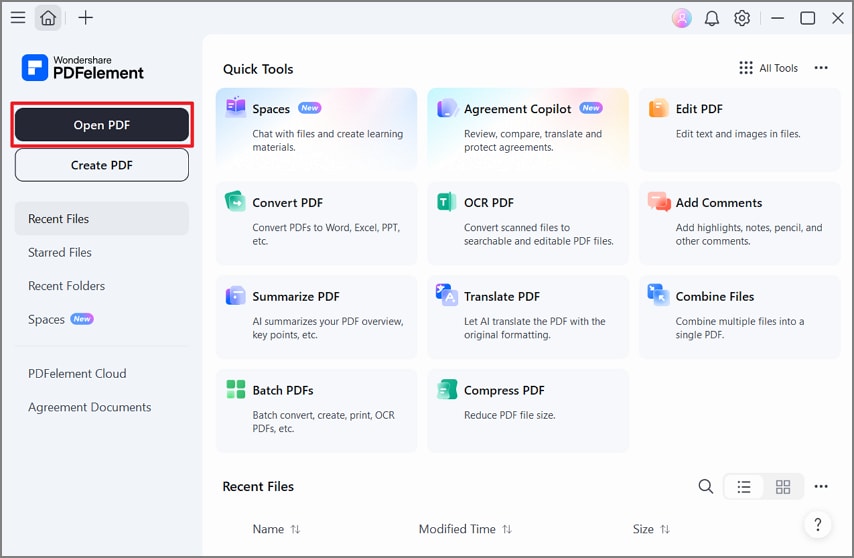Click the Batch PDFs description text
Image resolution: width=854 pixels, height=558 pixels.
pos(324,422)
